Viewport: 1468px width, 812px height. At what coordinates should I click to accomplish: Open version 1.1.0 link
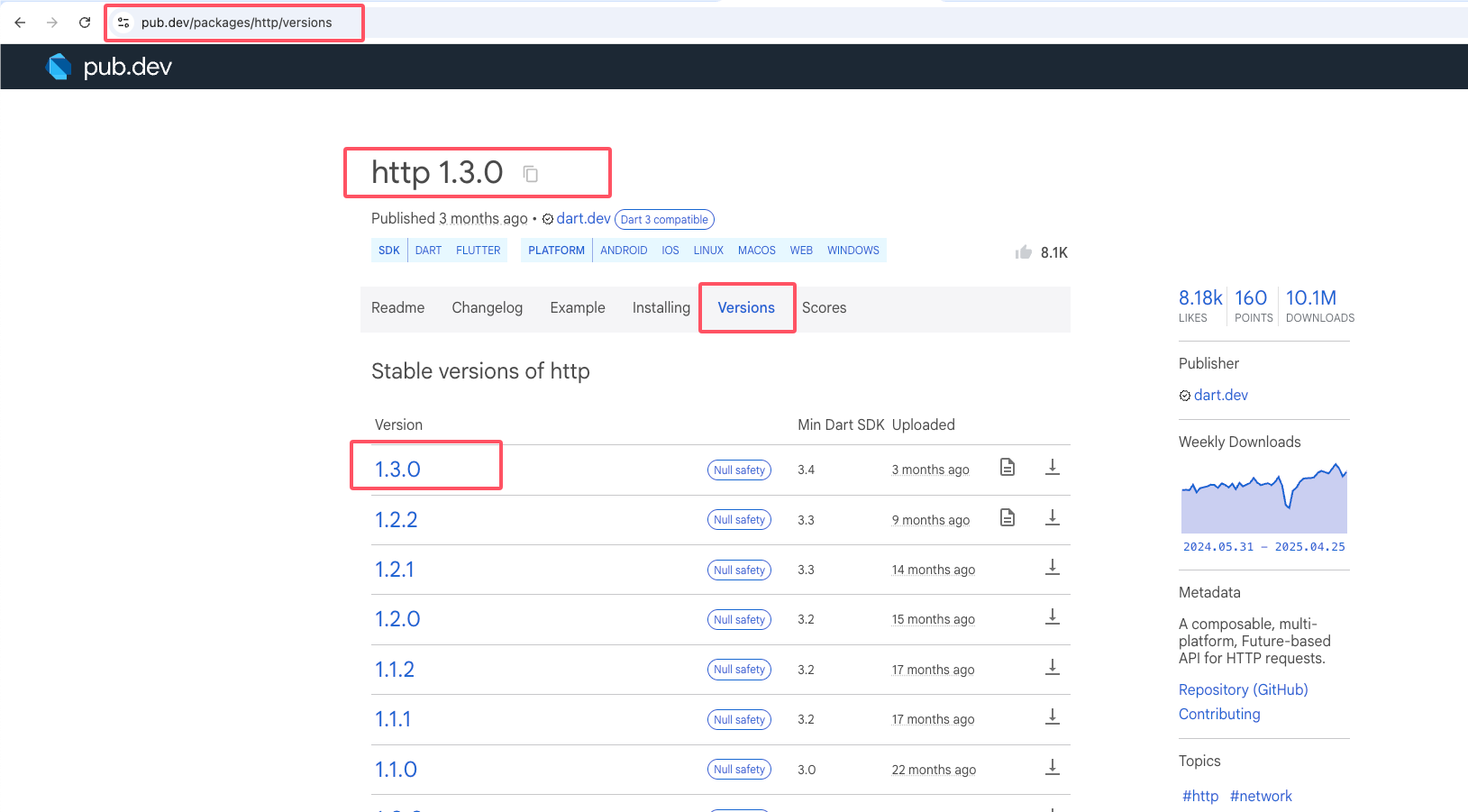(x=396, y=770)
